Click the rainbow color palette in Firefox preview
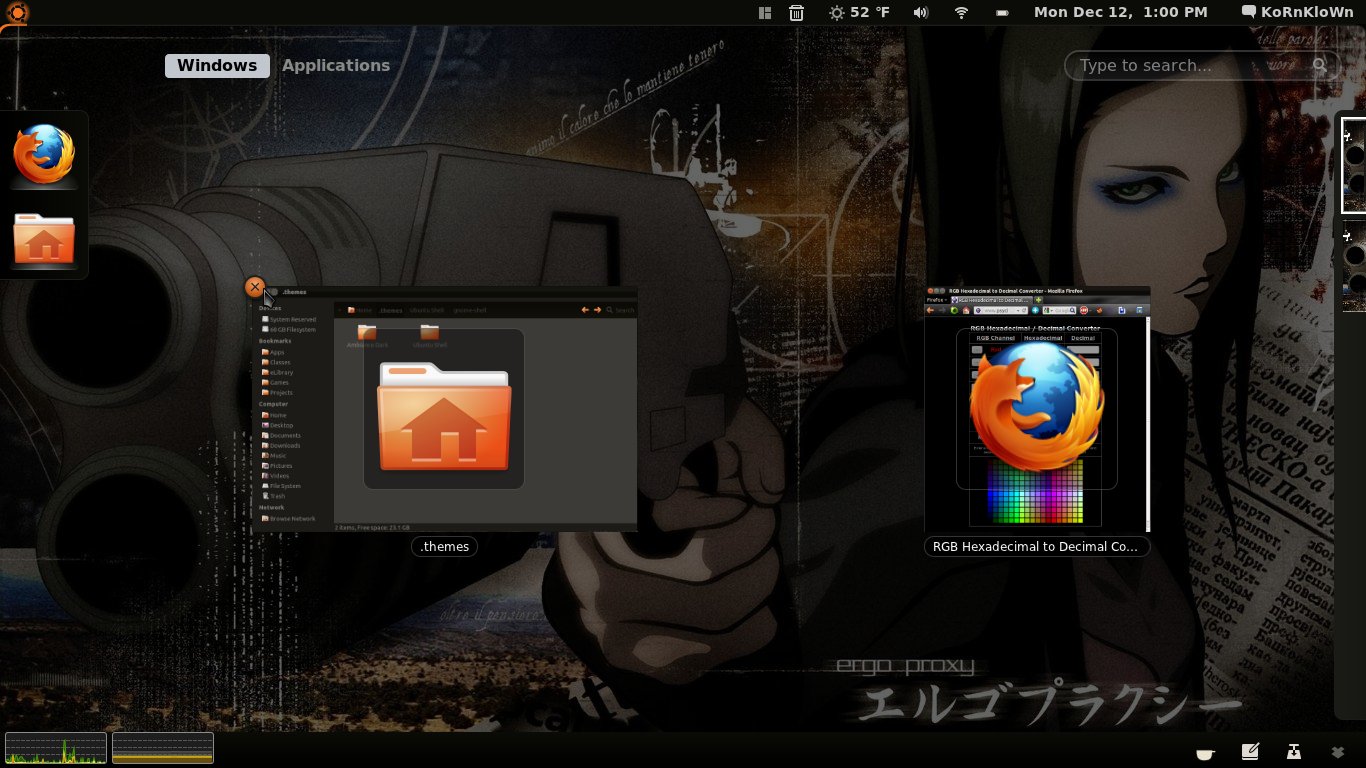 pos(1035,491)
